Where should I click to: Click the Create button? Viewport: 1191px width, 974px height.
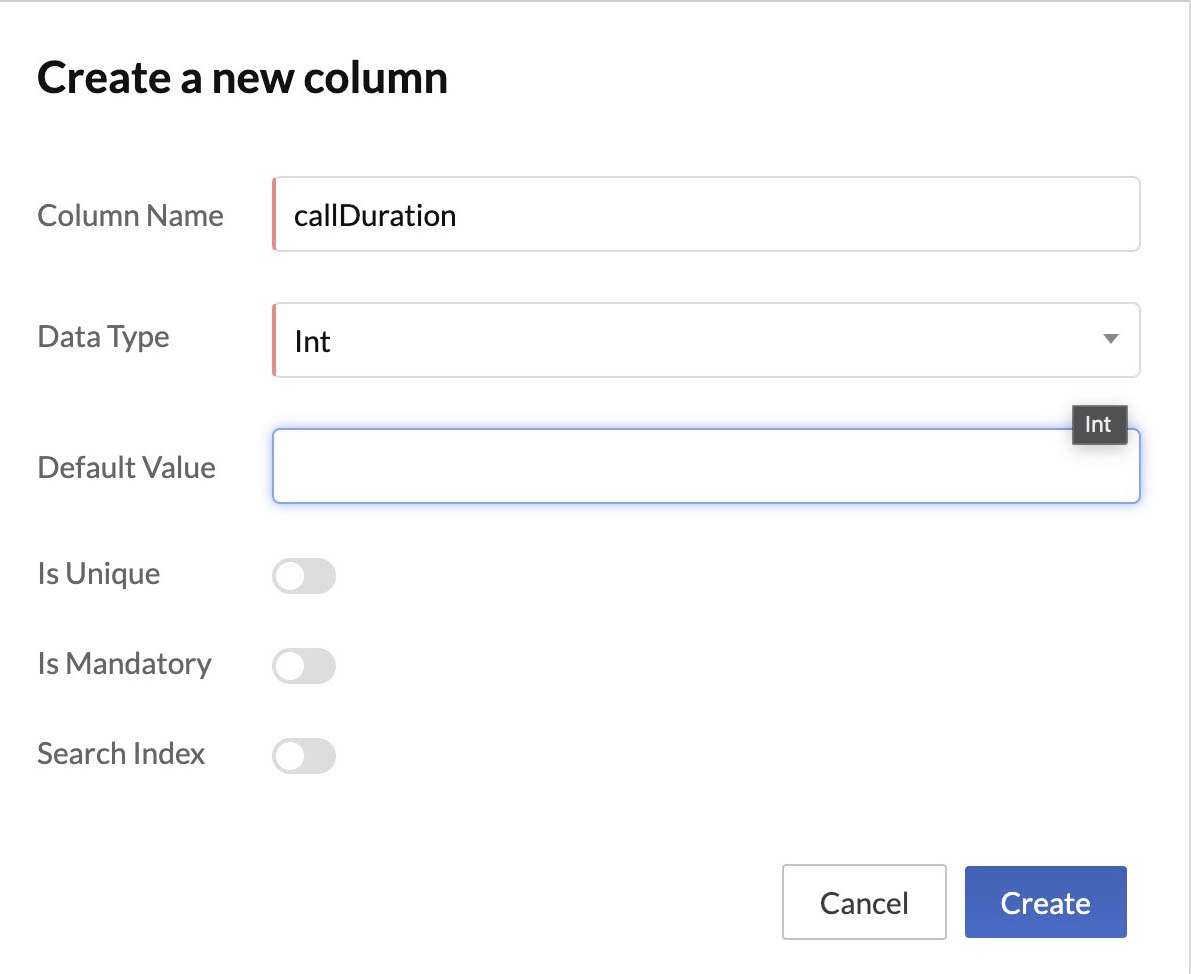pyautogui.click(x=1045, y=902)
